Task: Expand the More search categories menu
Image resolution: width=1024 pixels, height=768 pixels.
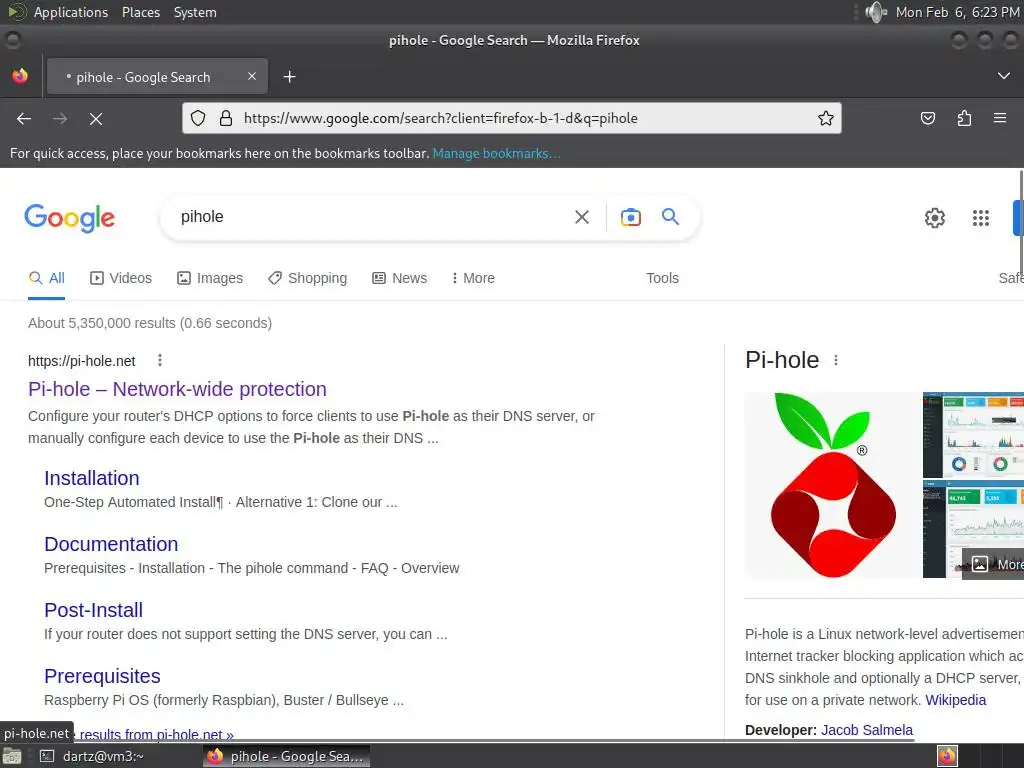Action: (473, 278)
